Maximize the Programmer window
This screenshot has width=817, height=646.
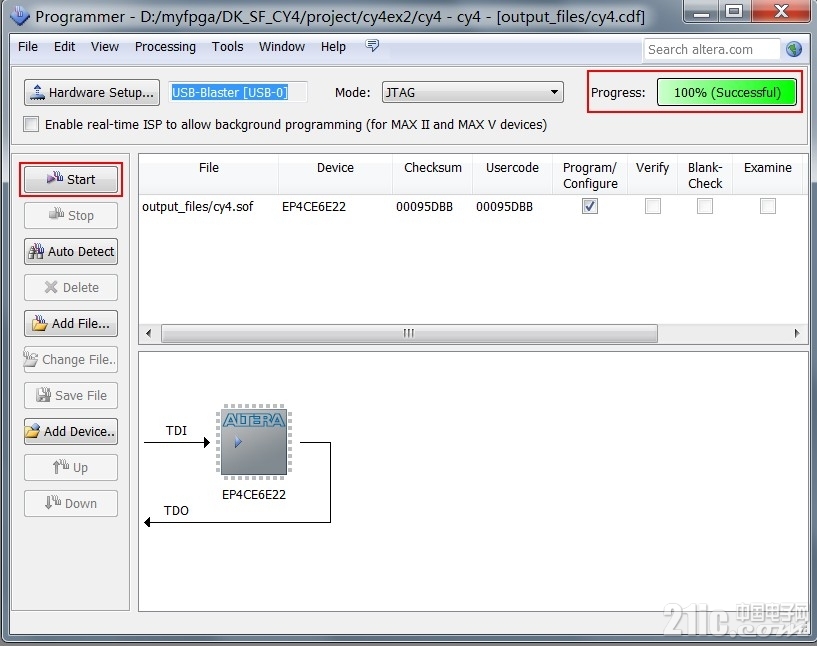click(x=734, y=11)
